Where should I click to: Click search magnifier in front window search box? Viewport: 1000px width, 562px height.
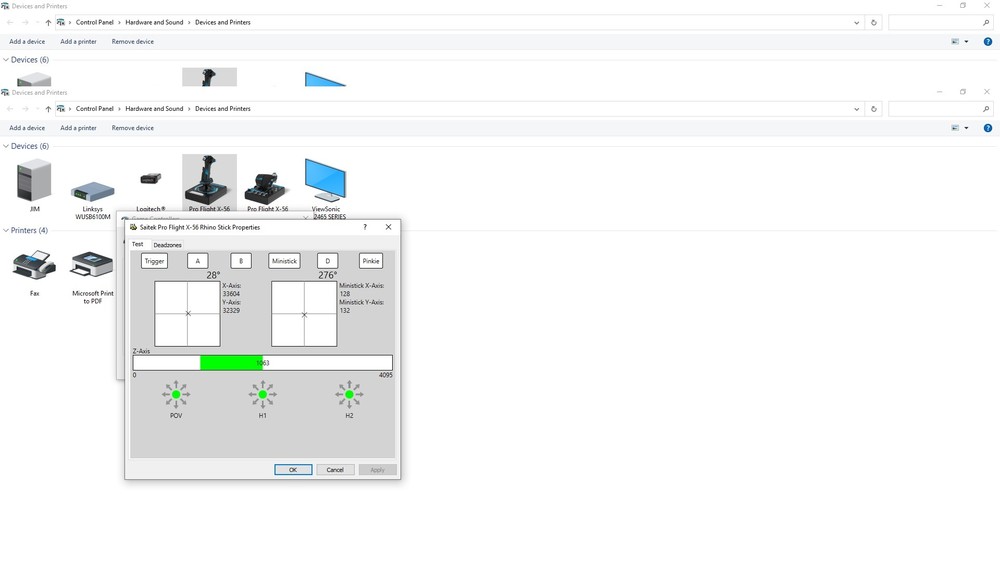click(986, 109)
